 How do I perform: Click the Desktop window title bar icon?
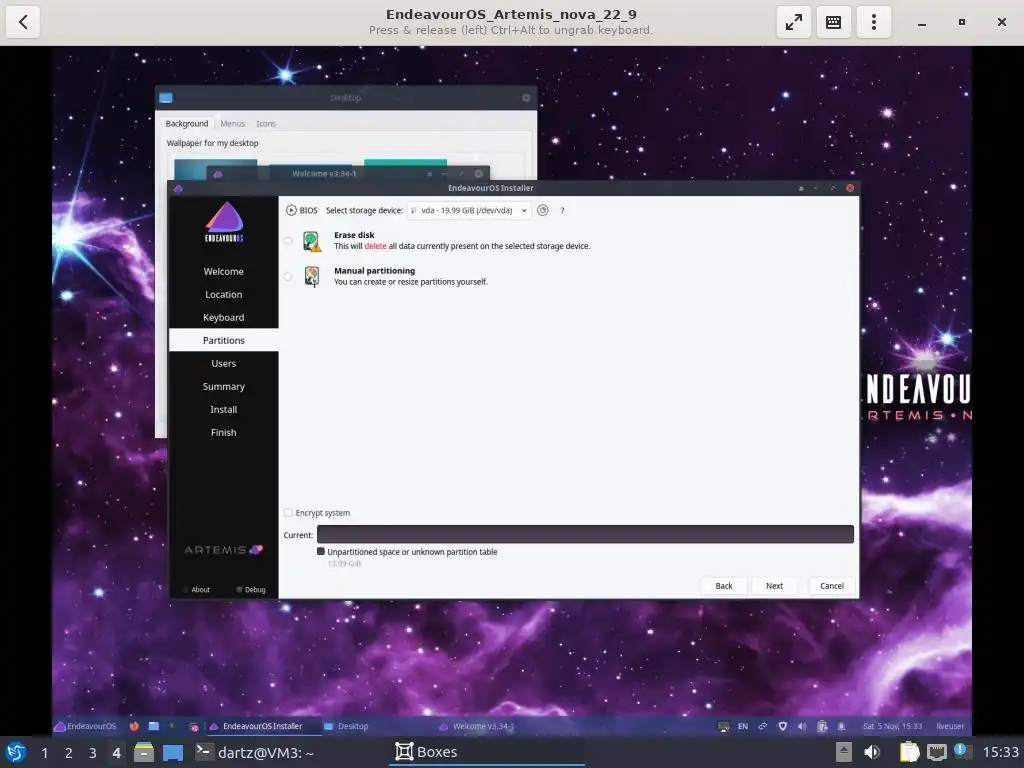tap(166, 98)
